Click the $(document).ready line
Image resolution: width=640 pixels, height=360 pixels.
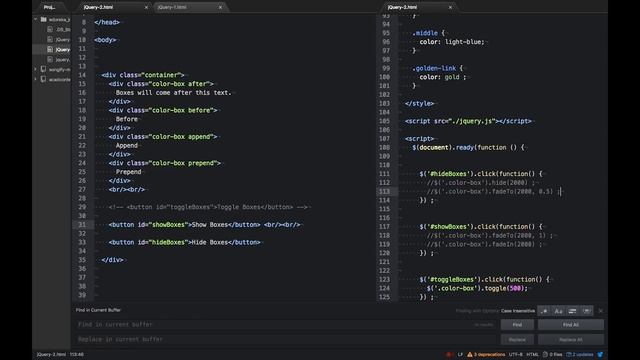[x=468, y=148]
